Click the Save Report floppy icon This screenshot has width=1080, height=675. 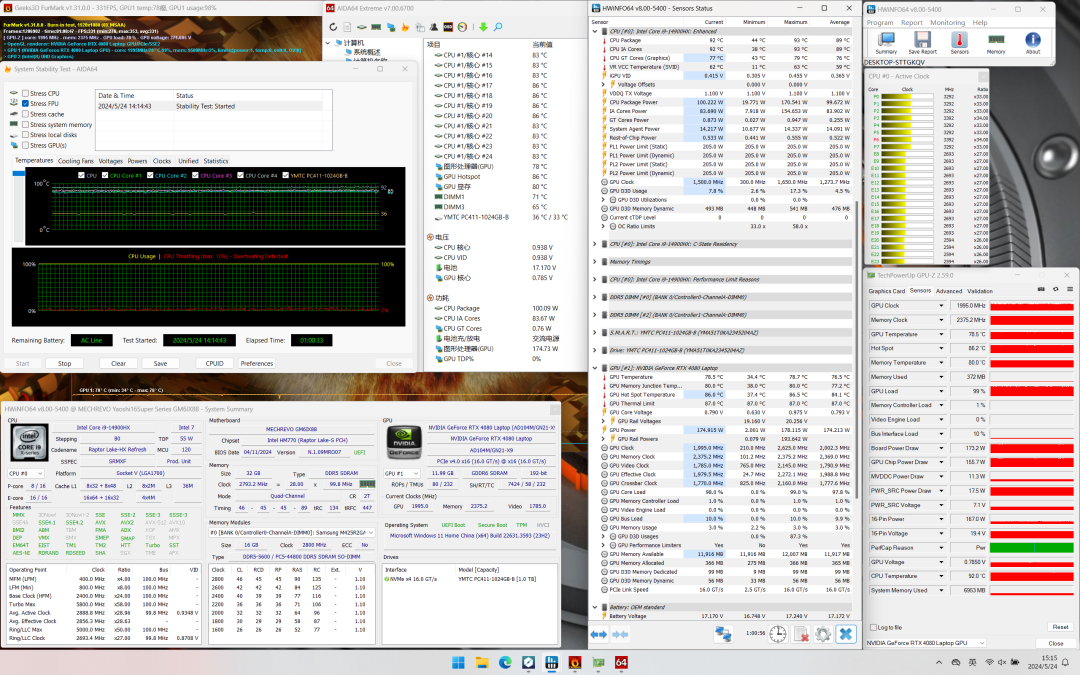[x=922, y=40]
